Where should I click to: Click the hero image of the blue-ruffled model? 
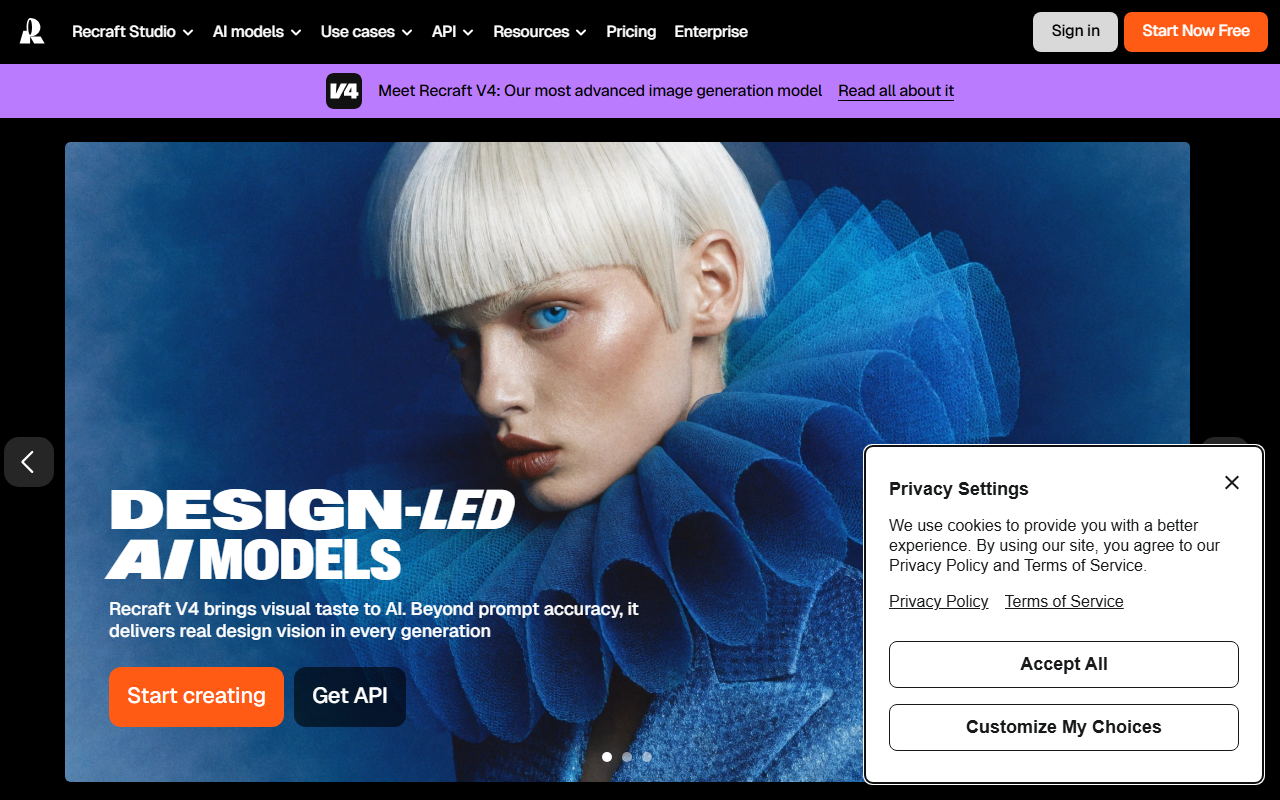[627, 462]
